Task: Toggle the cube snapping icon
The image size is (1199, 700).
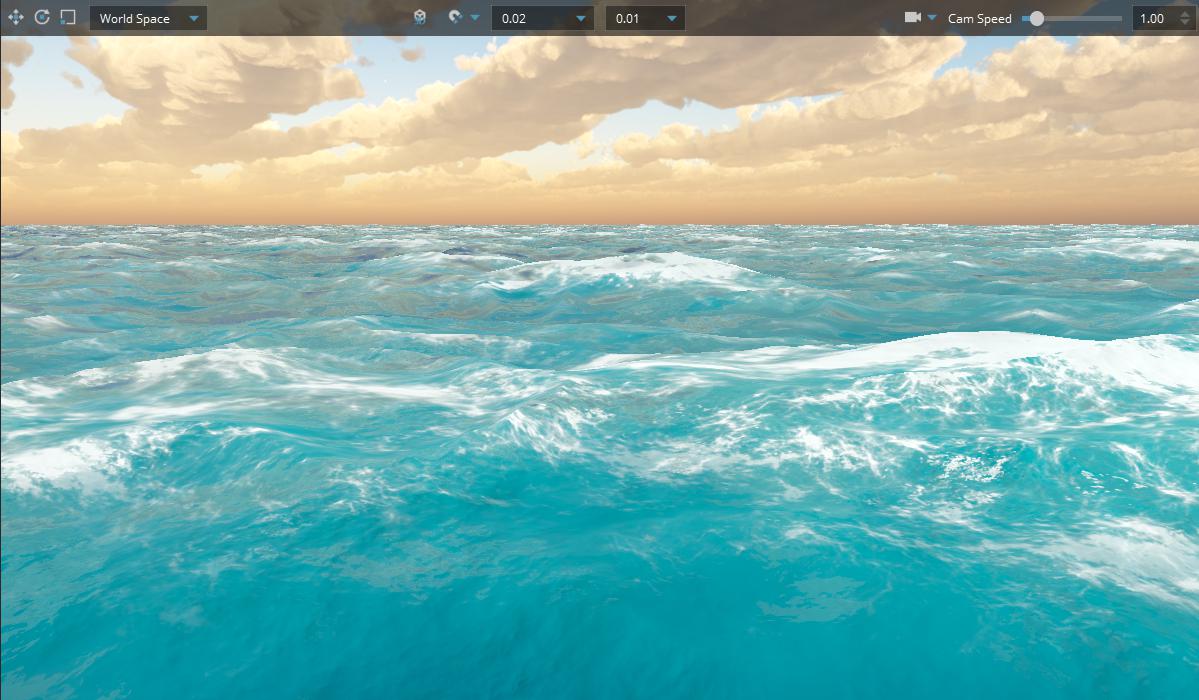Action: pyautogui.click(x=420, y=18)
